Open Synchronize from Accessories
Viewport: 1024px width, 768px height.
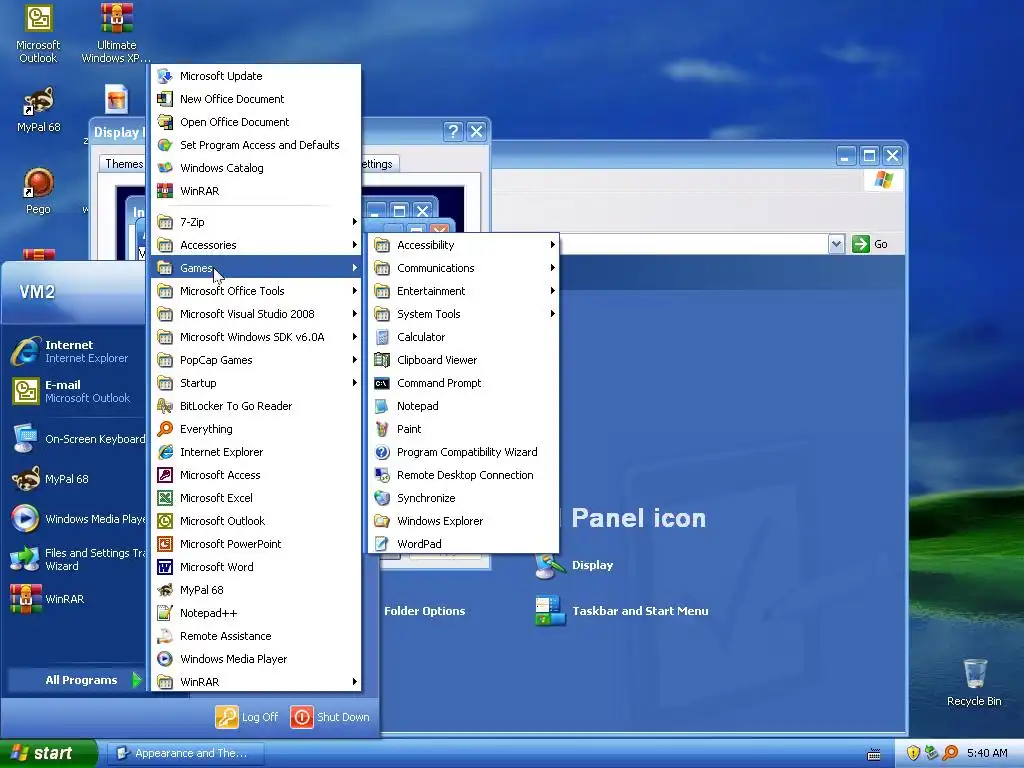(x=464, y=498)
